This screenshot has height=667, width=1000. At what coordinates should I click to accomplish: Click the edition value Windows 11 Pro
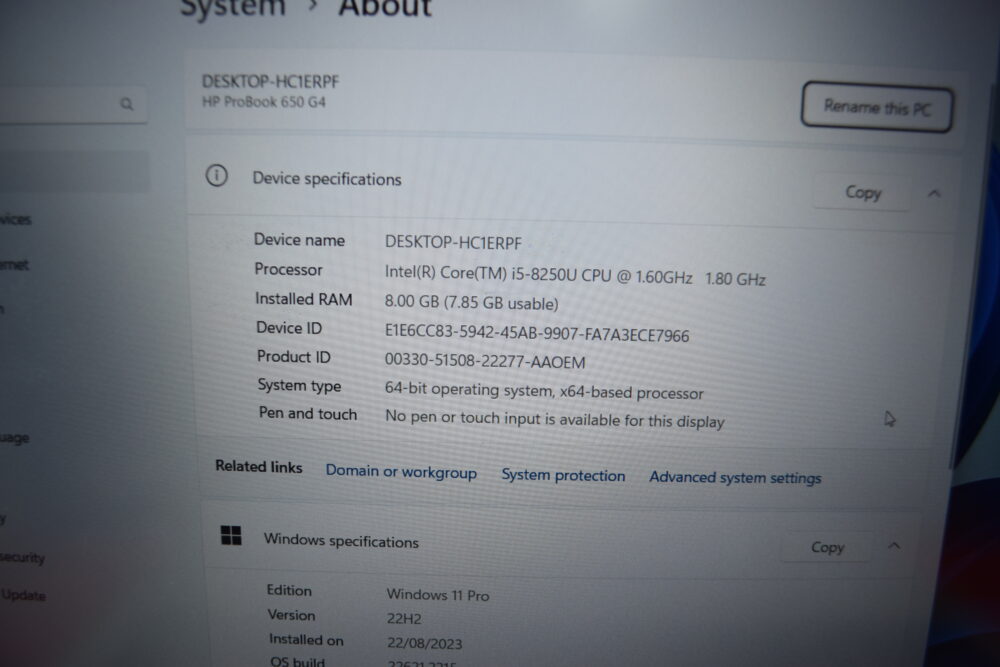point(438,595)
